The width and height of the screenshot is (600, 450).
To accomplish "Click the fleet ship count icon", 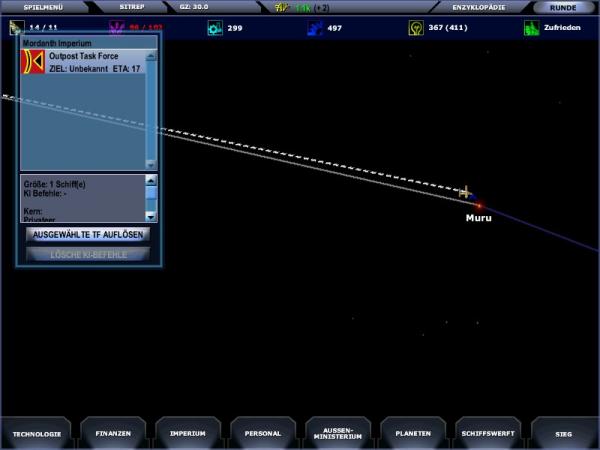I will pos(16,27).
